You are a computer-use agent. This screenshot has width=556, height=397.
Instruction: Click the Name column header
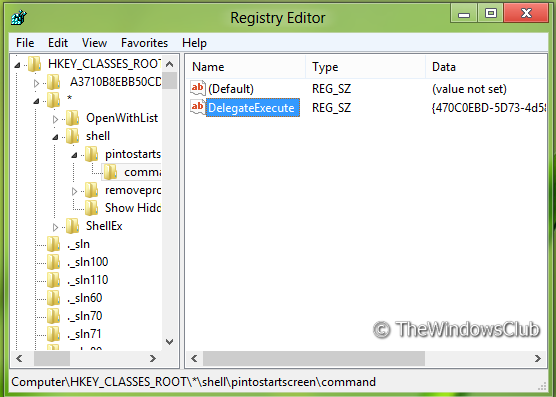[246, 67]
